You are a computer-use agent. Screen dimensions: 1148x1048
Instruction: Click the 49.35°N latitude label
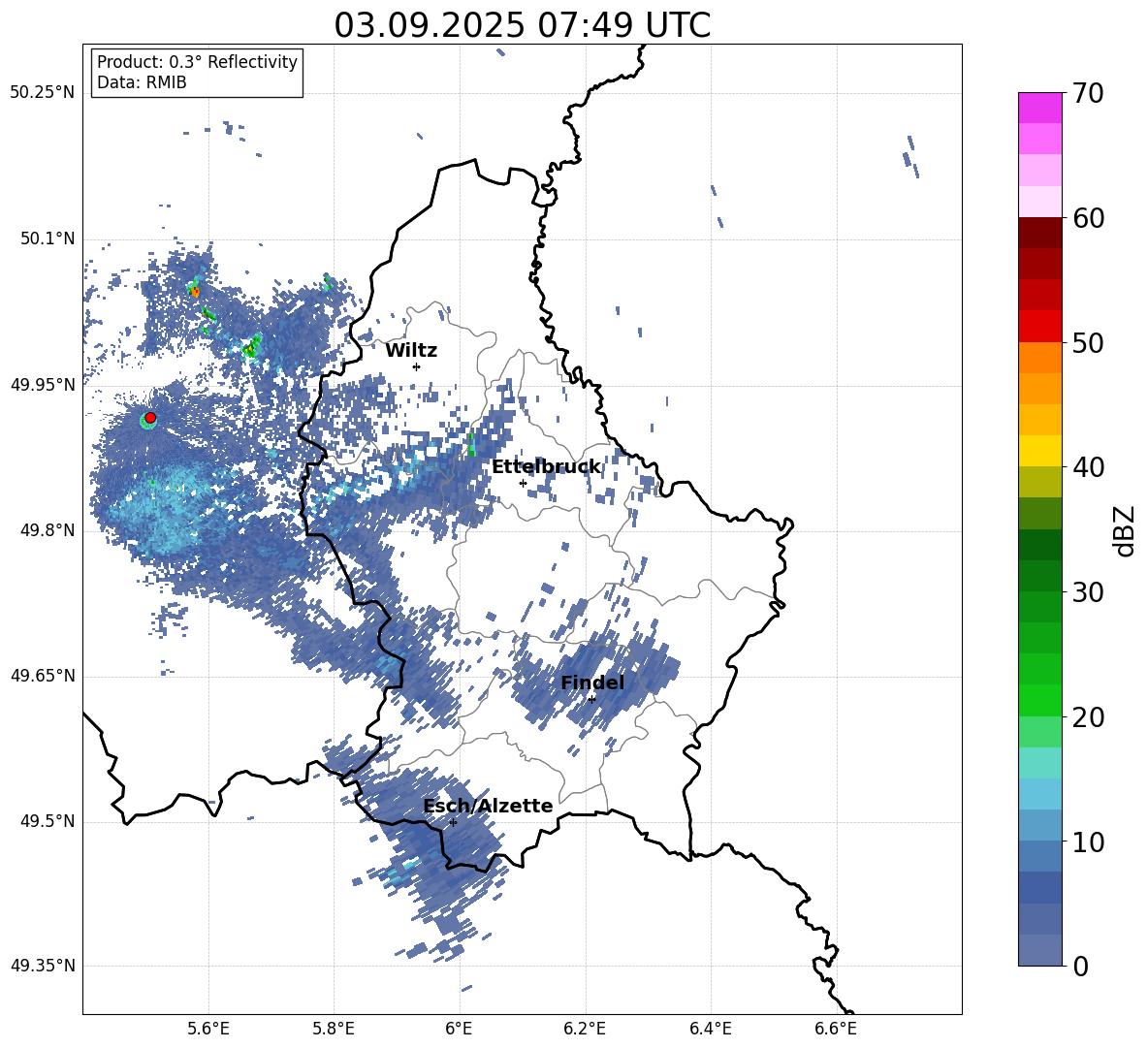[43, 966]
